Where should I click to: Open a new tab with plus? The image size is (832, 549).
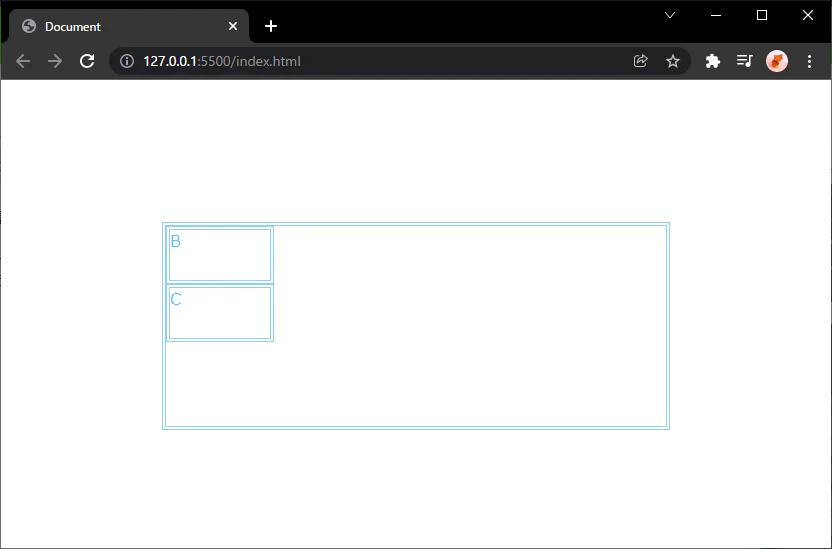point(271,26)
